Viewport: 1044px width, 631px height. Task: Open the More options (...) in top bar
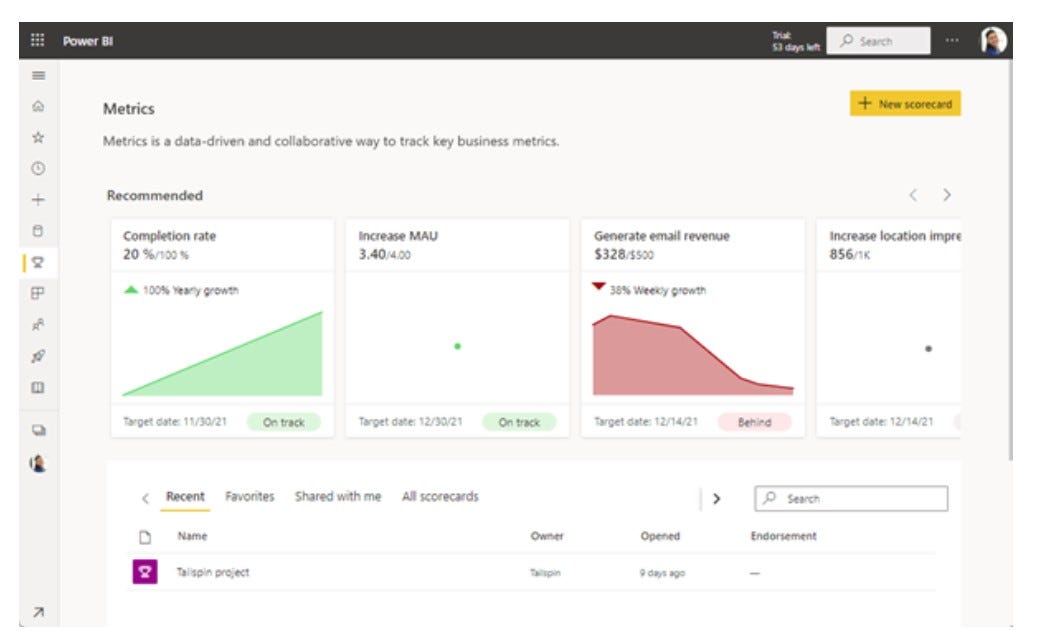[950, 40]
